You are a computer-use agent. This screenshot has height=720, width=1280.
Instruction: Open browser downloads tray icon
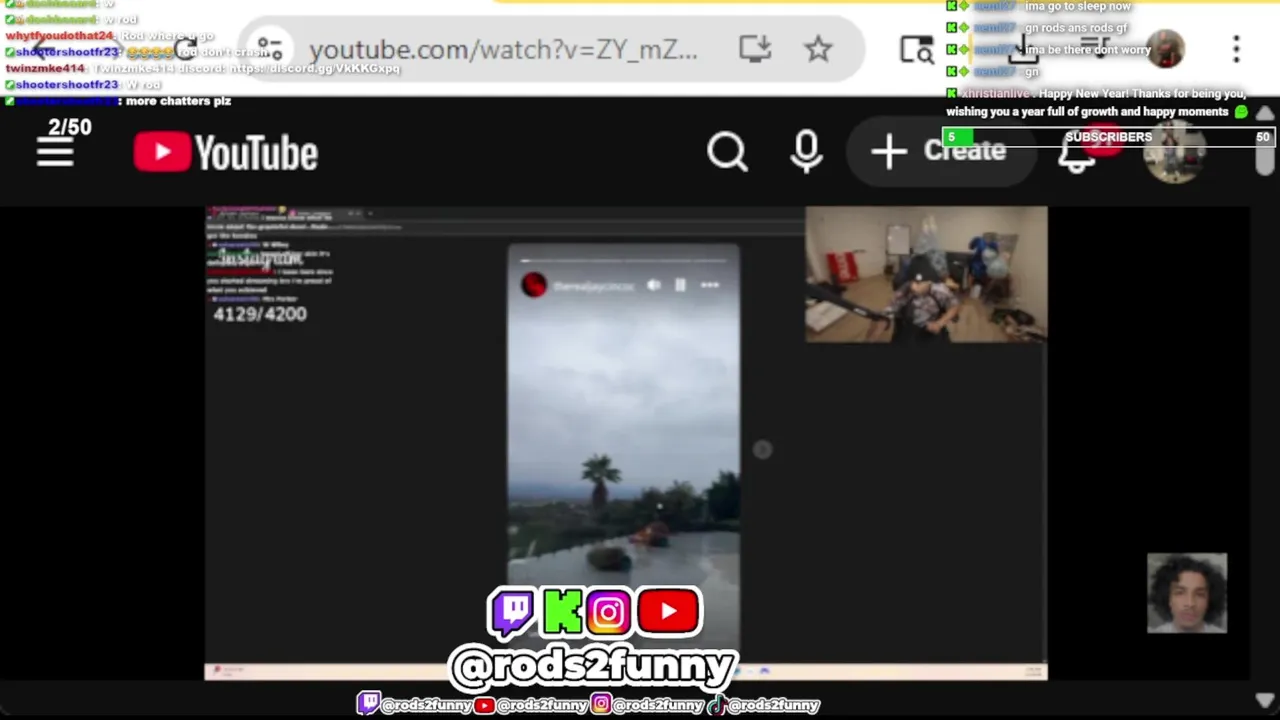1023,49
